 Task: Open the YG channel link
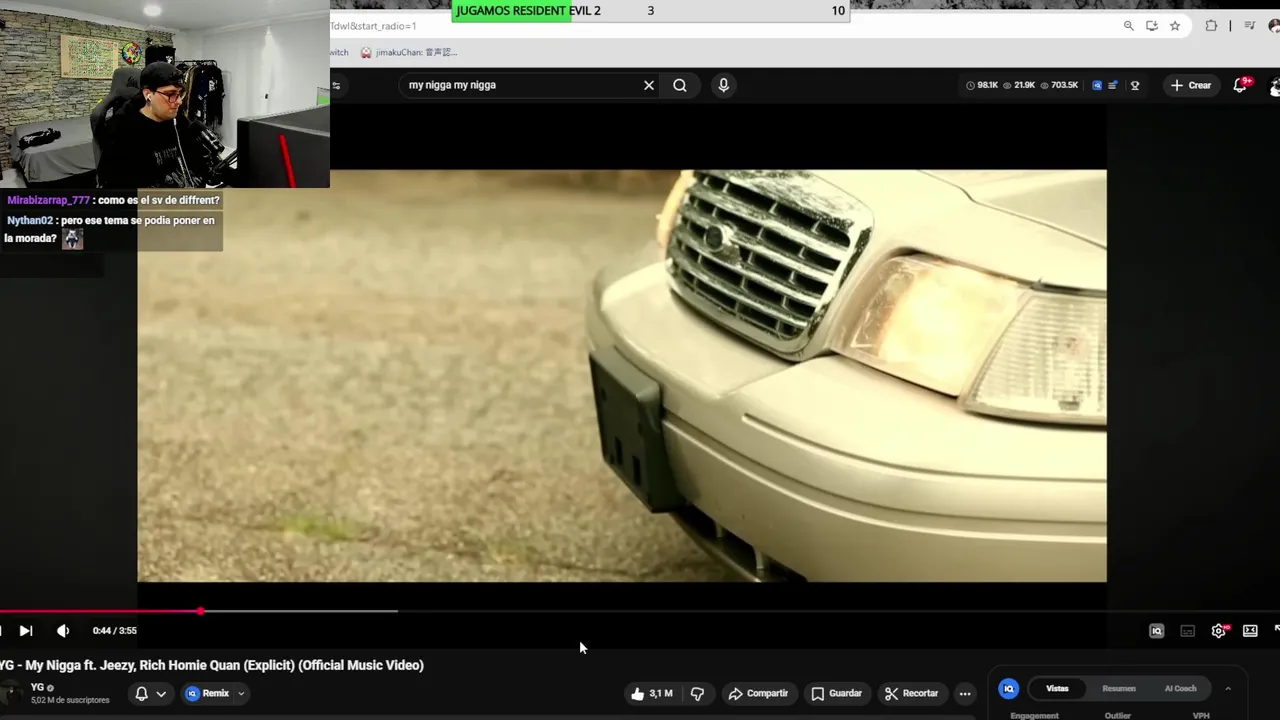tap(38, 688)
